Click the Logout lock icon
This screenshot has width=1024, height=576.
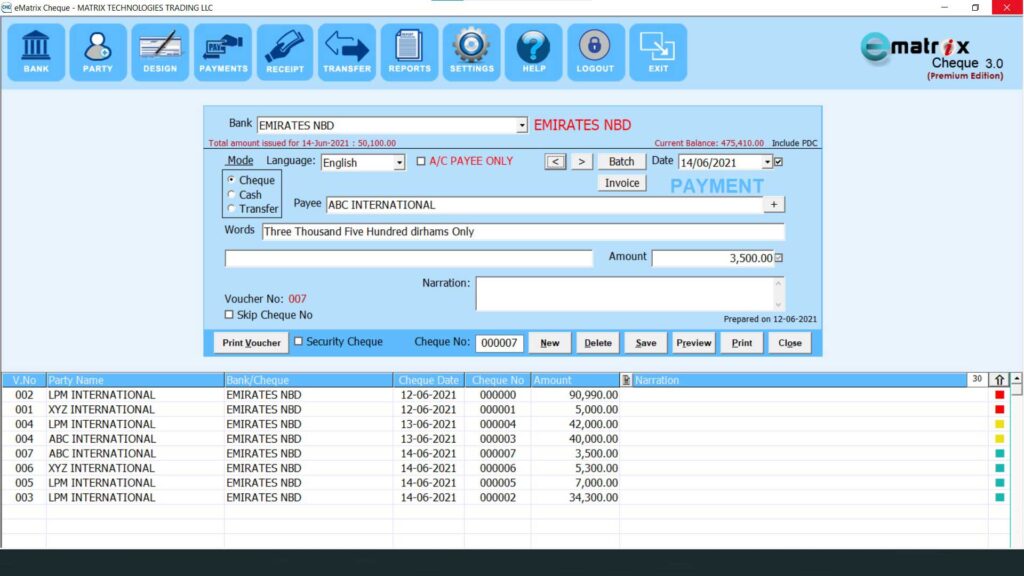coord(595,50)
